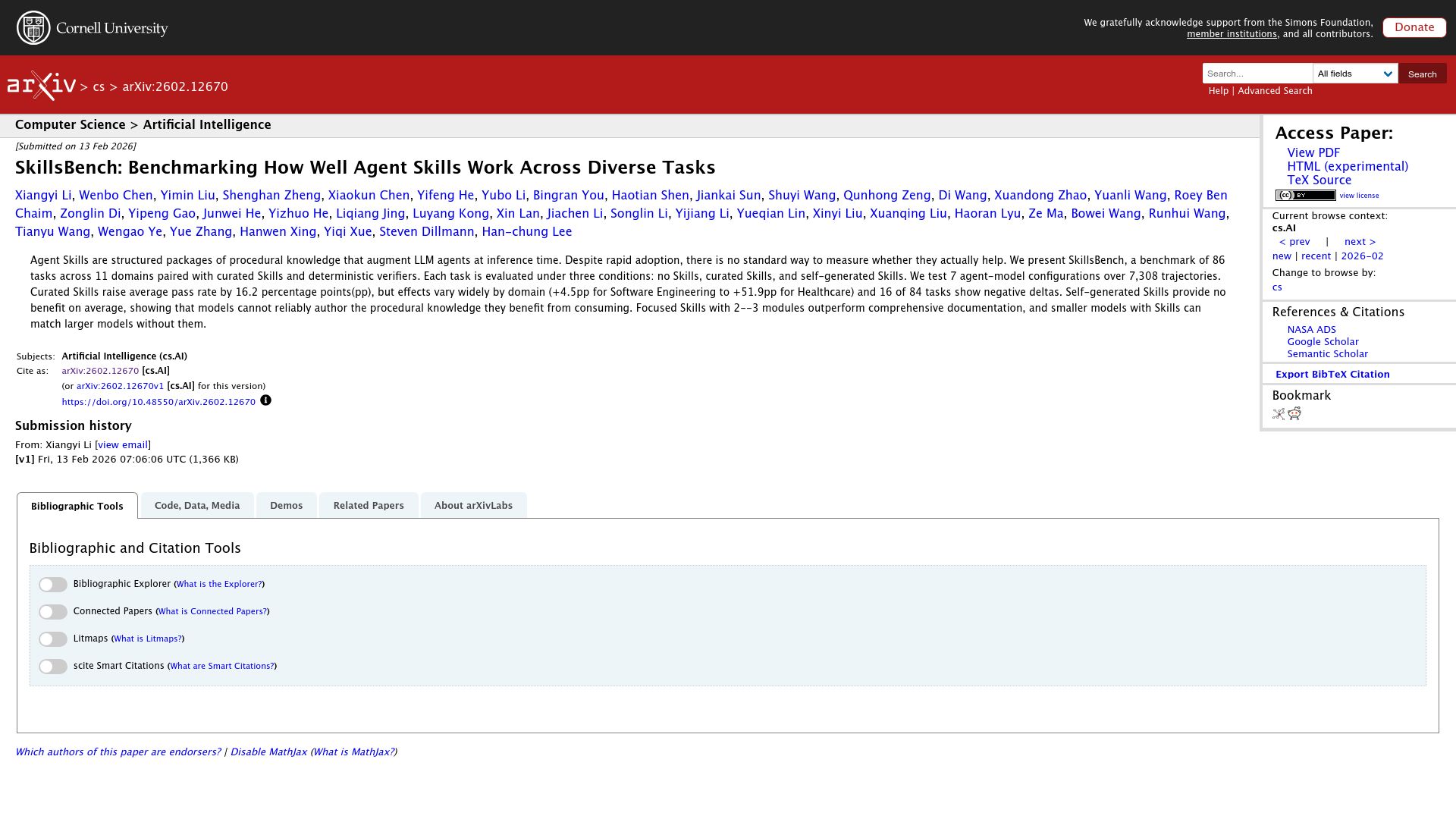Image resolution: width=1456 pixels, height=819 pixels.
Task: Open the View PDF link
Action: pyautogui.click(x=1313, y=153)
